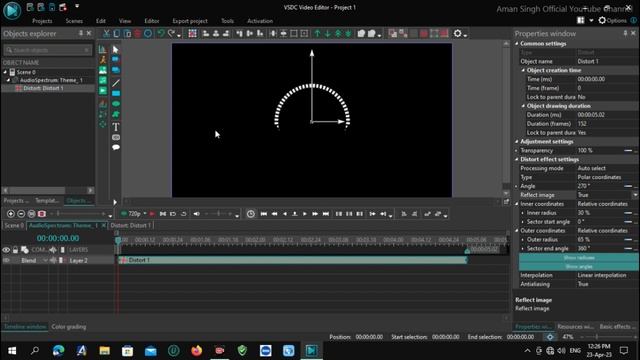Click the Redo arrow icon

tap(171, 33)
